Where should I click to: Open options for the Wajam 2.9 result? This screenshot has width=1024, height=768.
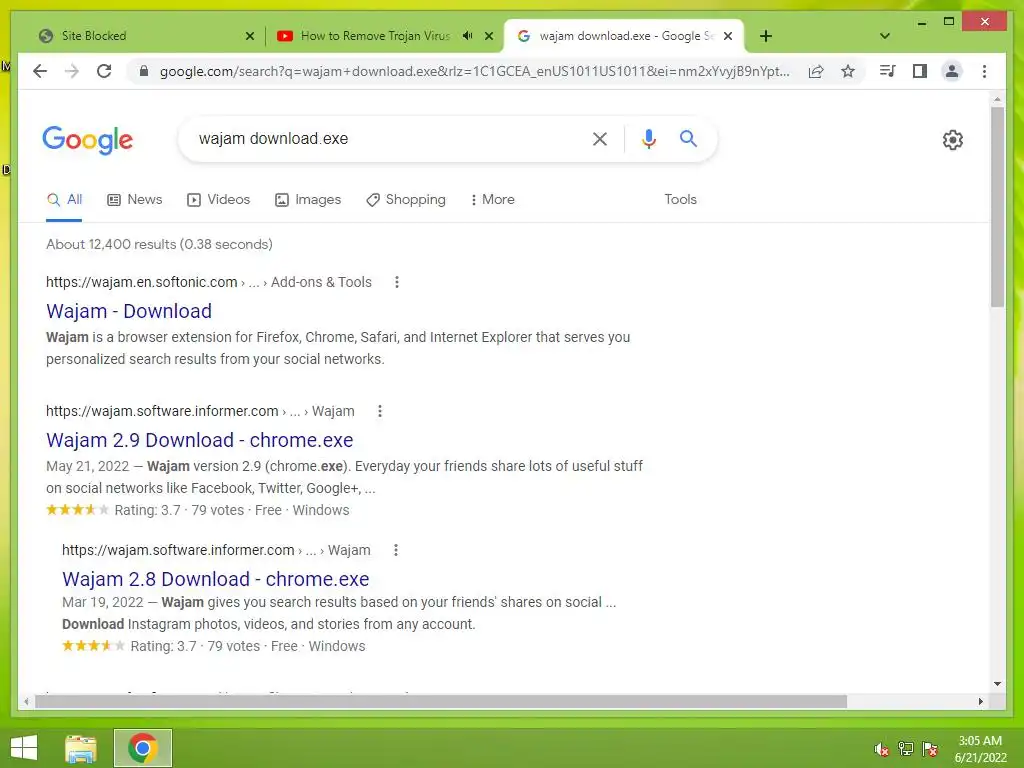click(379, 411)
